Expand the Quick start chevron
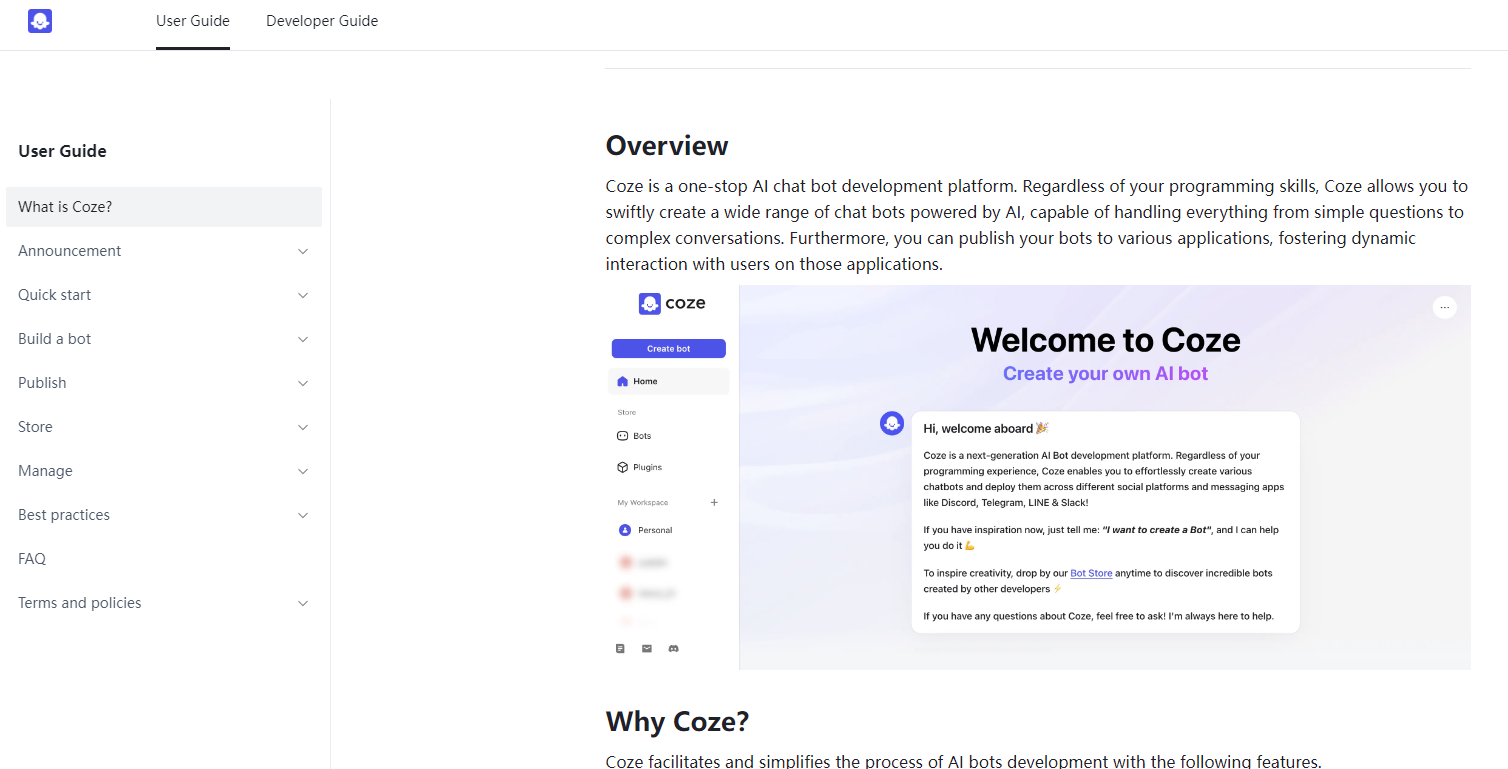The width and height of the screenshot is (1508, 769). pos(303,295)
